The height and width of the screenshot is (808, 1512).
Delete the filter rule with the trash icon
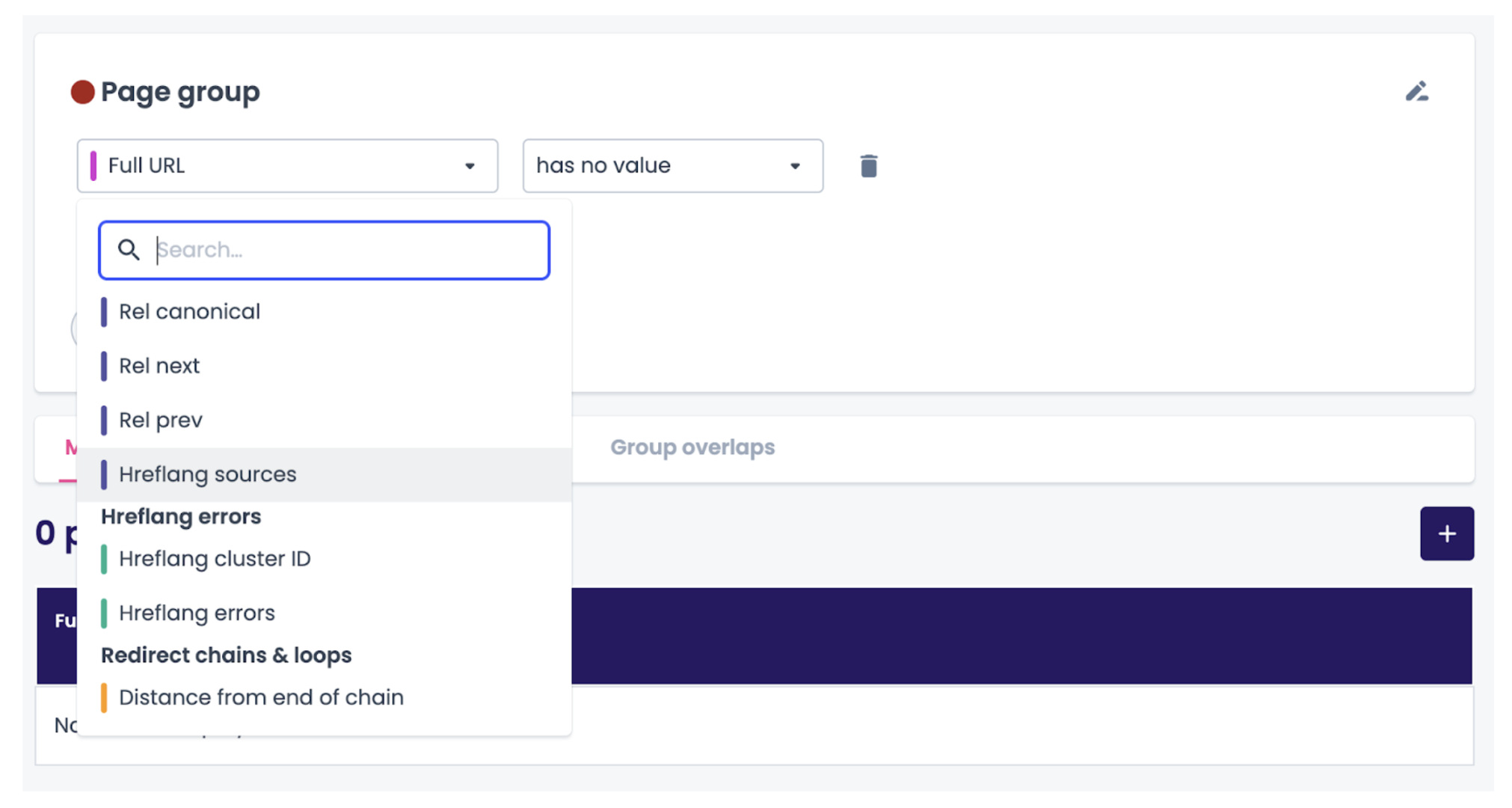coord(868,166)
